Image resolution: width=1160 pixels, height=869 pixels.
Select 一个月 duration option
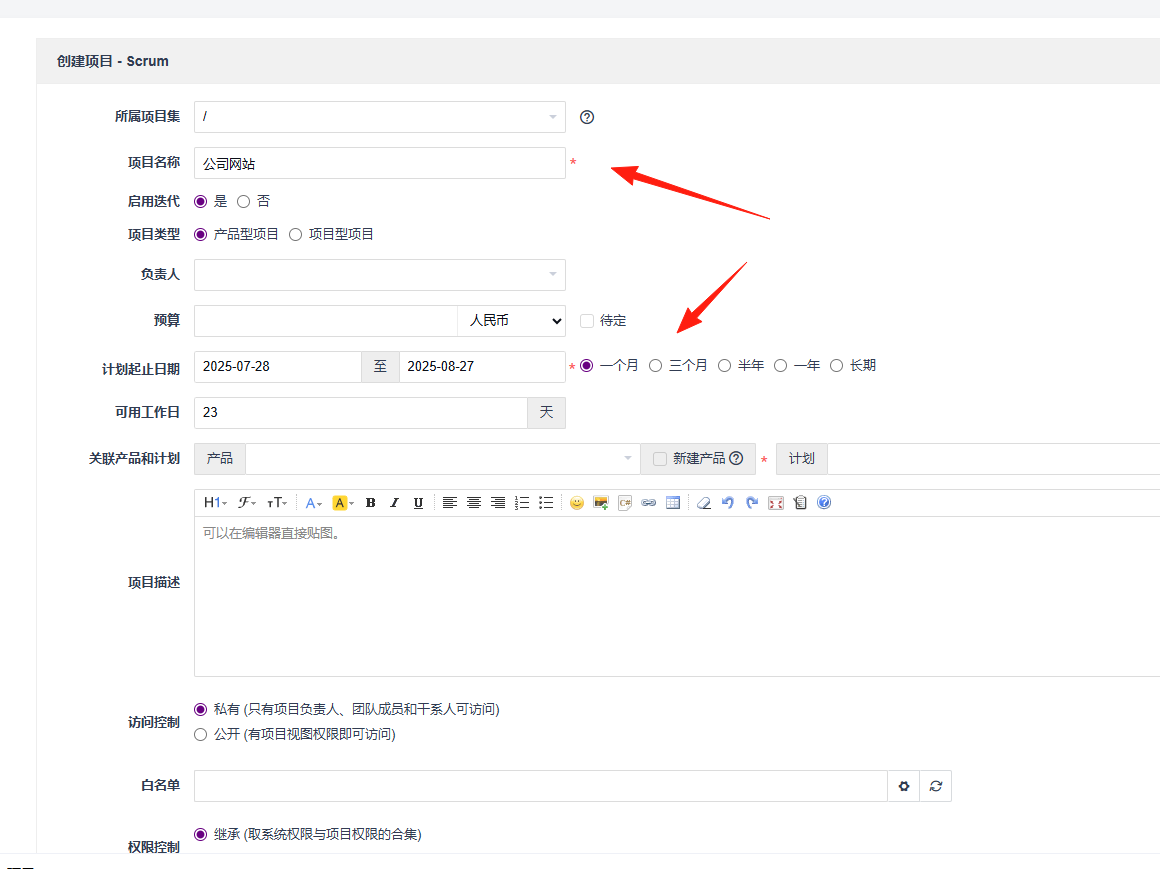coord(587,366)
